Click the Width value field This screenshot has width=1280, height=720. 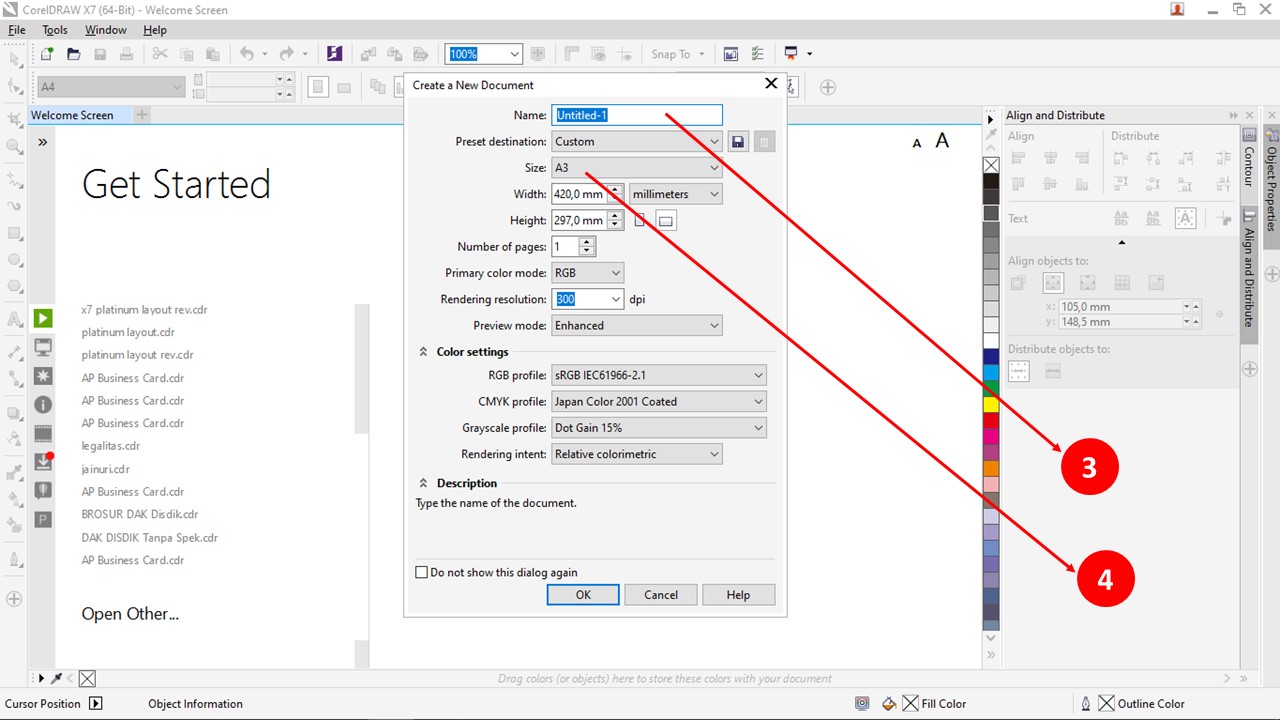pos(579,194)
